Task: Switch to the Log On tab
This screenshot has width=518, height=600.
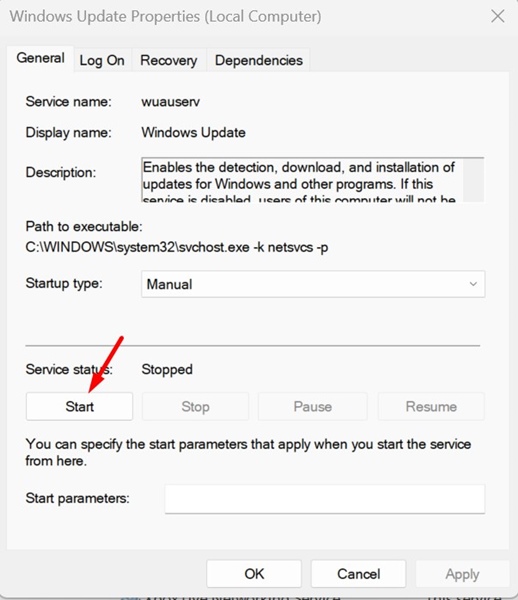Action: (x=102, y=60)
